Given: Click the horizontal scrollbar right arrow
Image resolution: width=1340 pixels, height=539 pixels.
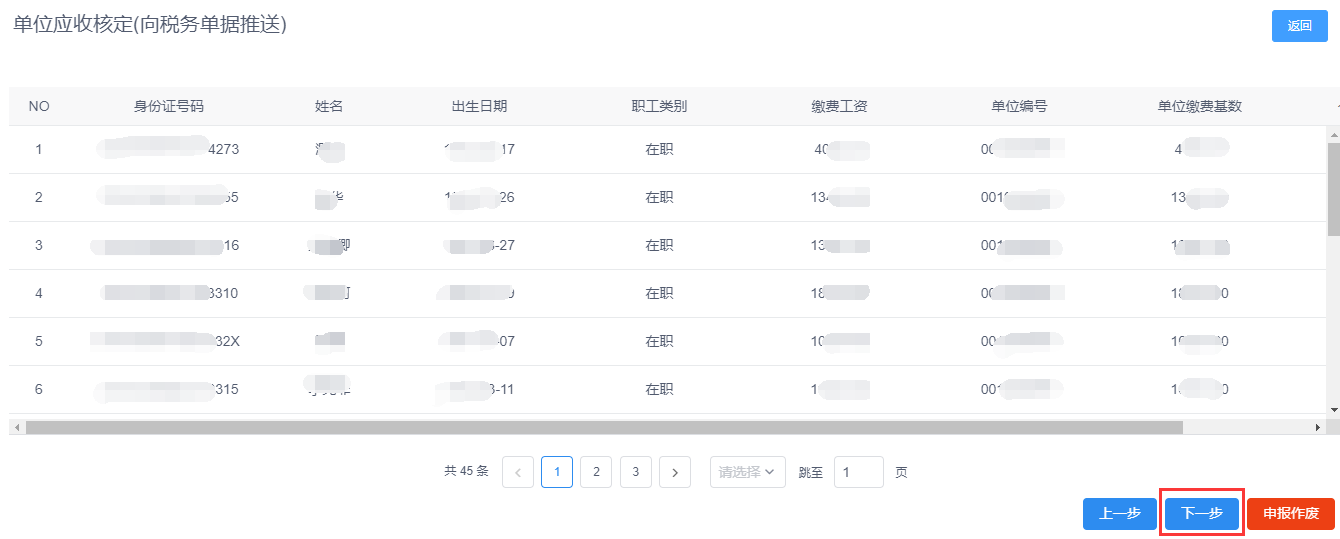Looking at the screenshot, I should [x=1317, y=427].
